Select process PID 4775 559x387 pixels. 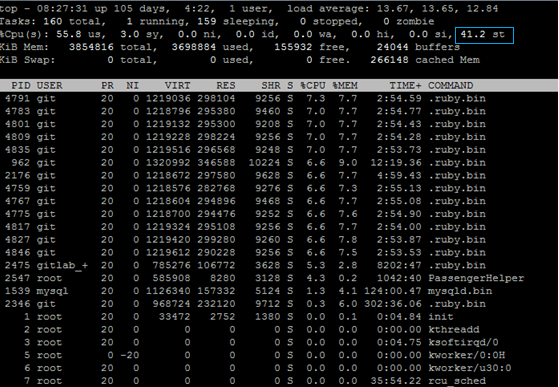18,214
